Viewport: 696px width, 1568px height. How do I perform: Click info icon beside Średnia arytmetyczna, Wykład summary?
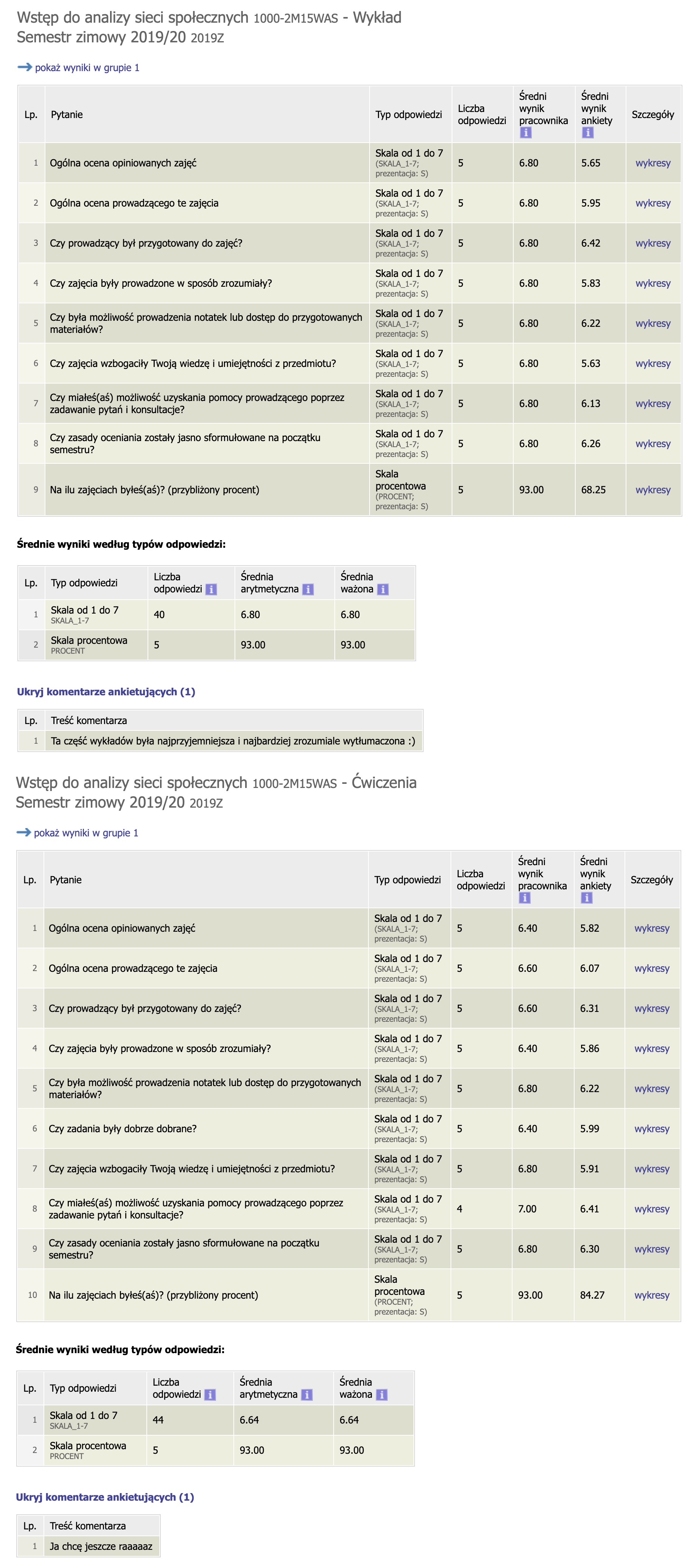pyautogui.click(x=308, y=589)
